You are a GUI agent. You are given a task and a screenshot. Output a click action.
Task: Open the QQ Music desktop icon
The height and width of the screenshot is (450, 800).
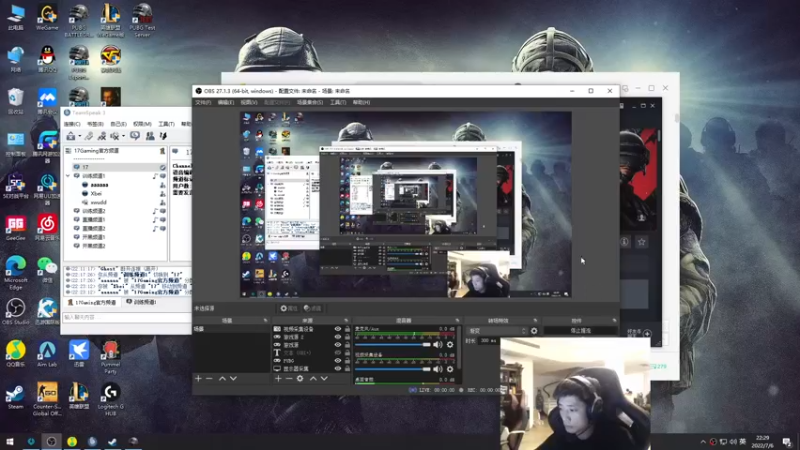click(x=15, y=354)
